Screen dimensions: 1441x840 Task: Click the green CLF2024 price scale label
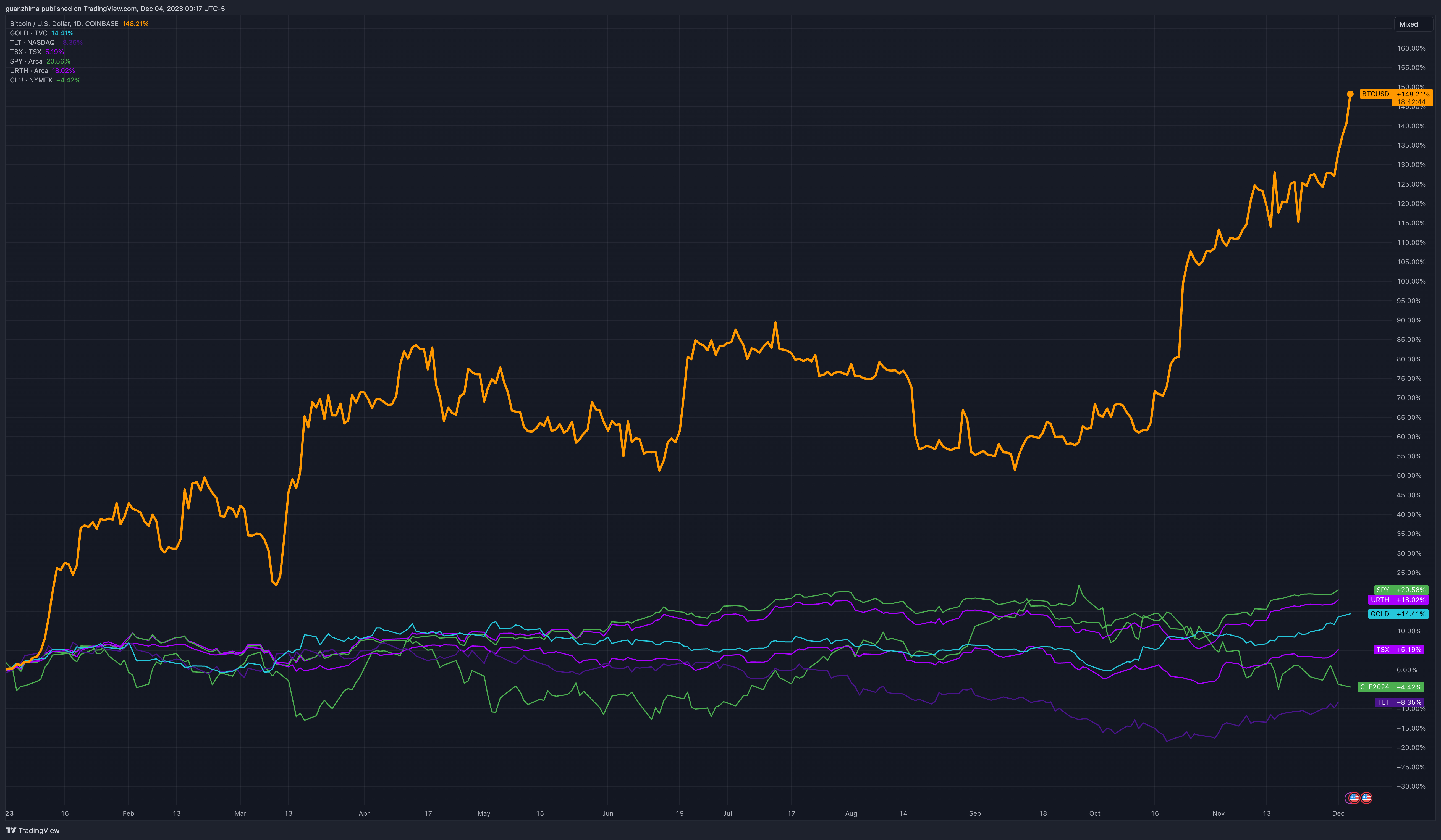[x=1375, y=687]
